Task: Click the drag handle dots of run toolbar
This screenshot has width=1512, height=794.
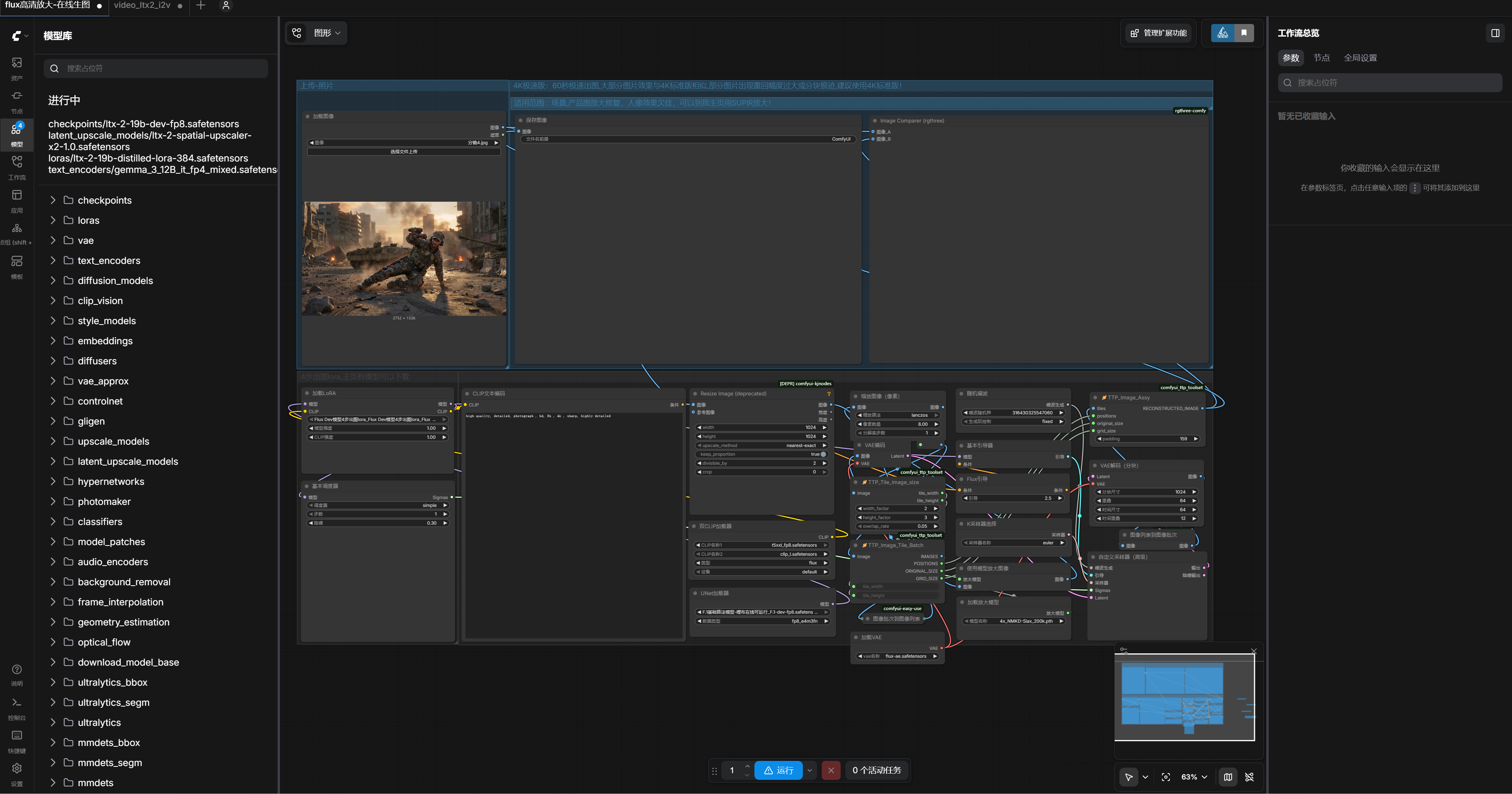Action: point(714,771)
